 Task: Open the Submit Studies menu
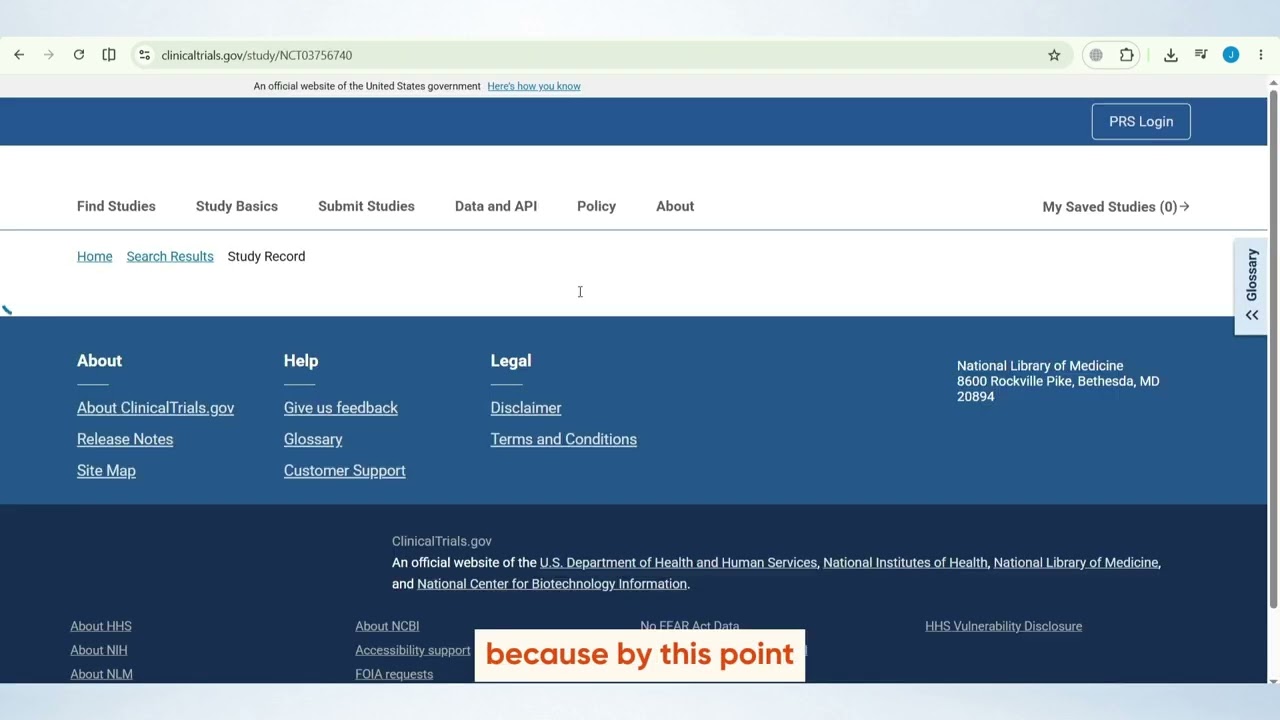tap(366, 206)
